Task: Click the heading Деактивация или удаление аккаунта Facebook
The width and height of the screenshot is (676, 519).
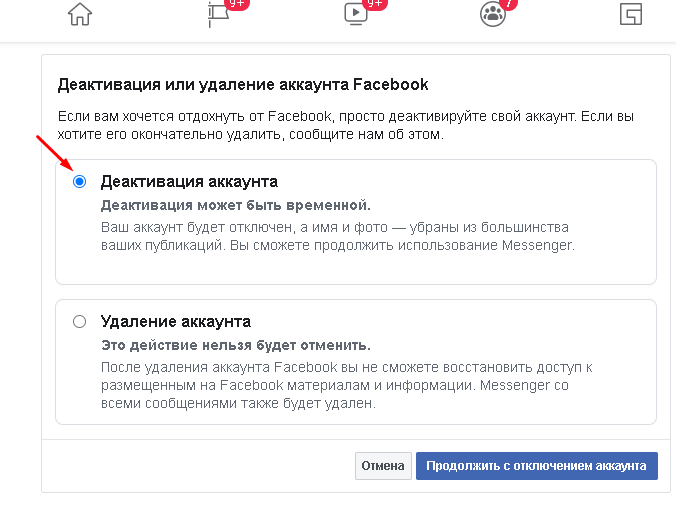Action: click(243, 84)
